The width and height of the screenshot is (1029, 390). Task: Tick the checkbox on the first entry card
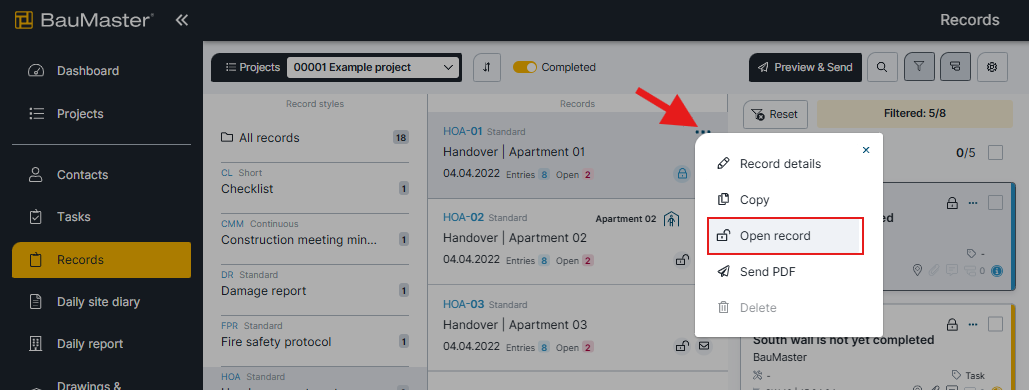click(996, 202)
